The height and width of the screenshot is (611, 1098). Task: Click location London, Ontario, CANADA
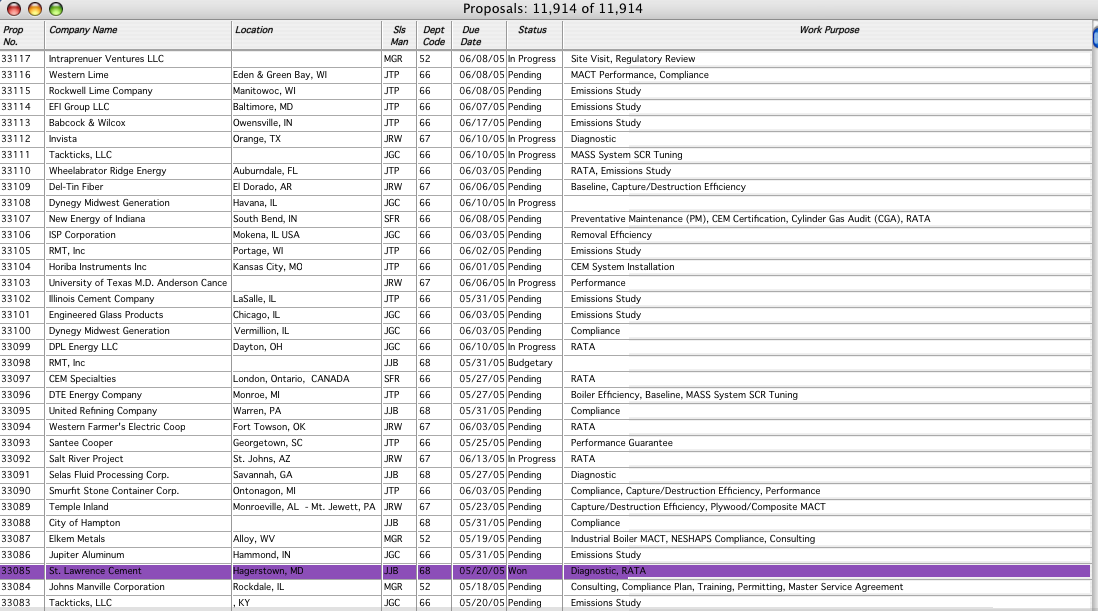click(x=291, y=379)
